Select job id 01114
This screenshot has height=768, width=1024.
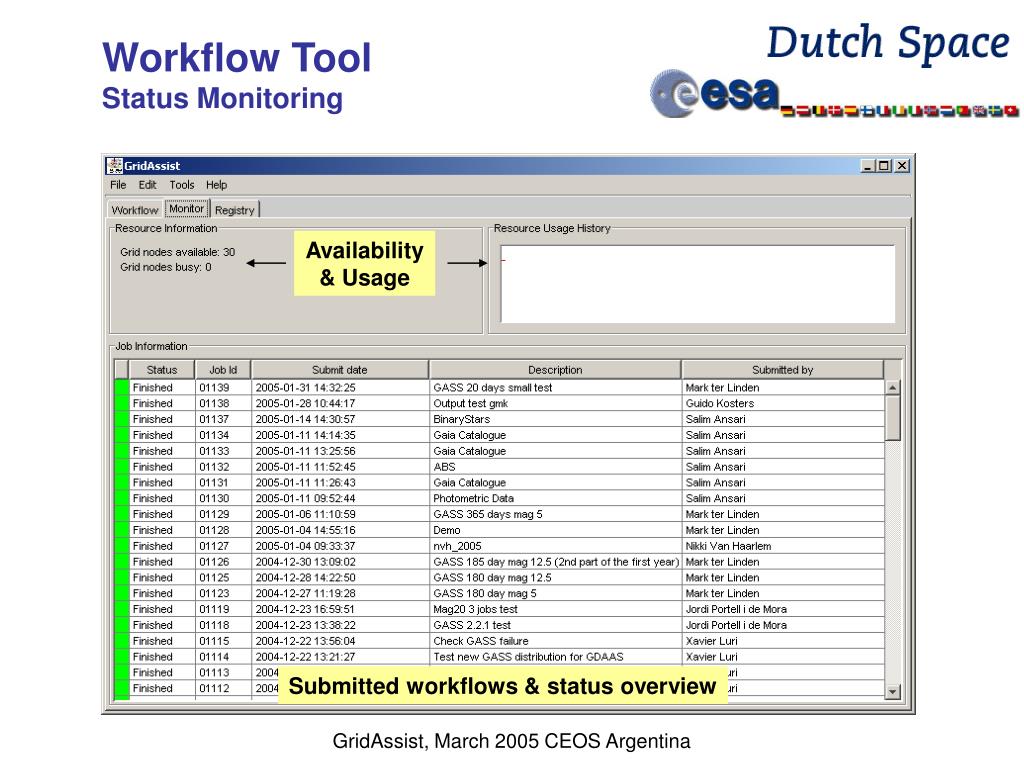click(223, 656)
